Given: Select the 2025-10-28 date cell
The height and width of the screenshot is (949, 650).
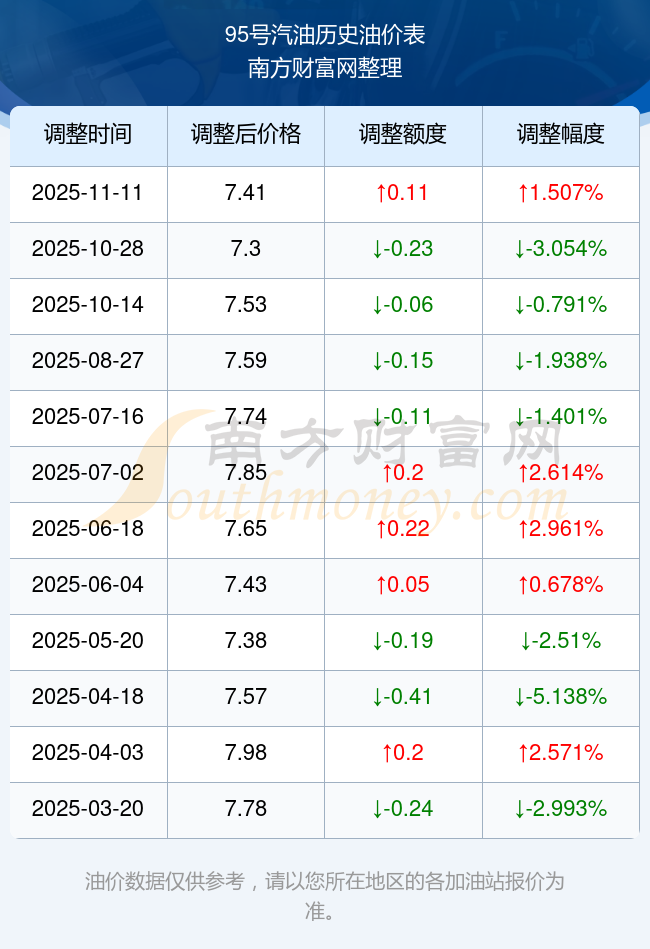Looking at the screenshot, I should pos(88,249).
